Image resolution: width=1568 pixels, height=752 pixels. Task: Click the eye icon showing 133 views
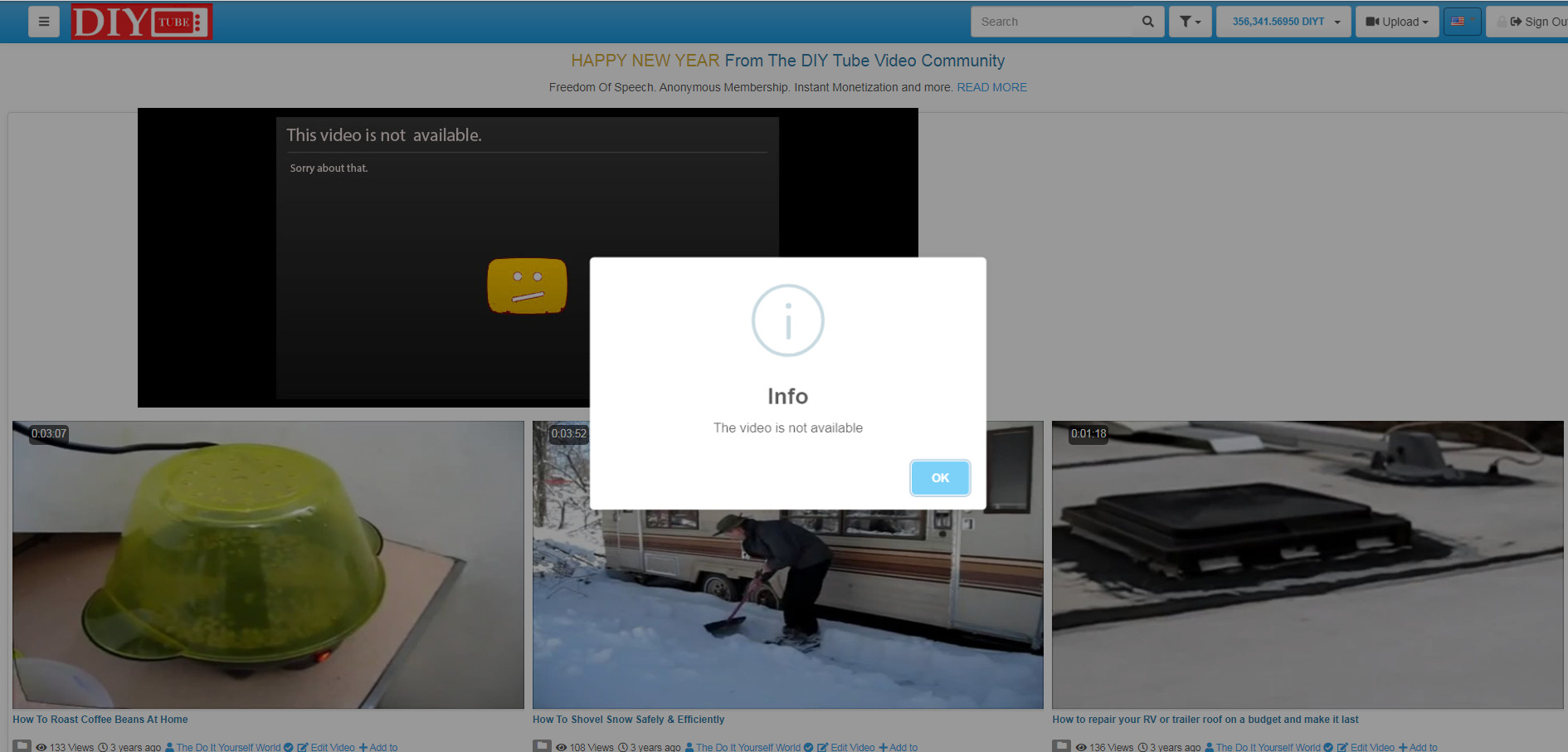pos(41,746)
